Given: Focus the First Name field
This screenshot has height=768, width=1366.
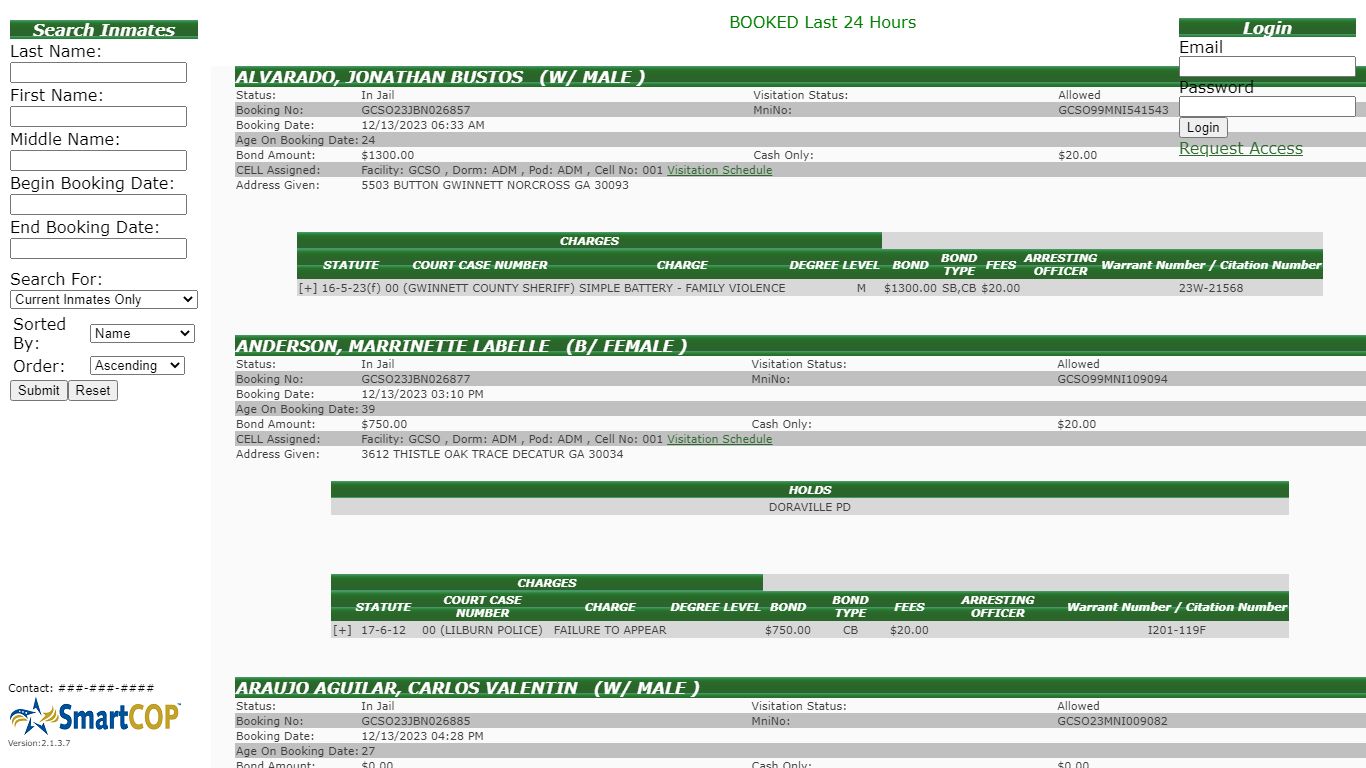Looking at the screenshot, I should click(x=98, y=116).
